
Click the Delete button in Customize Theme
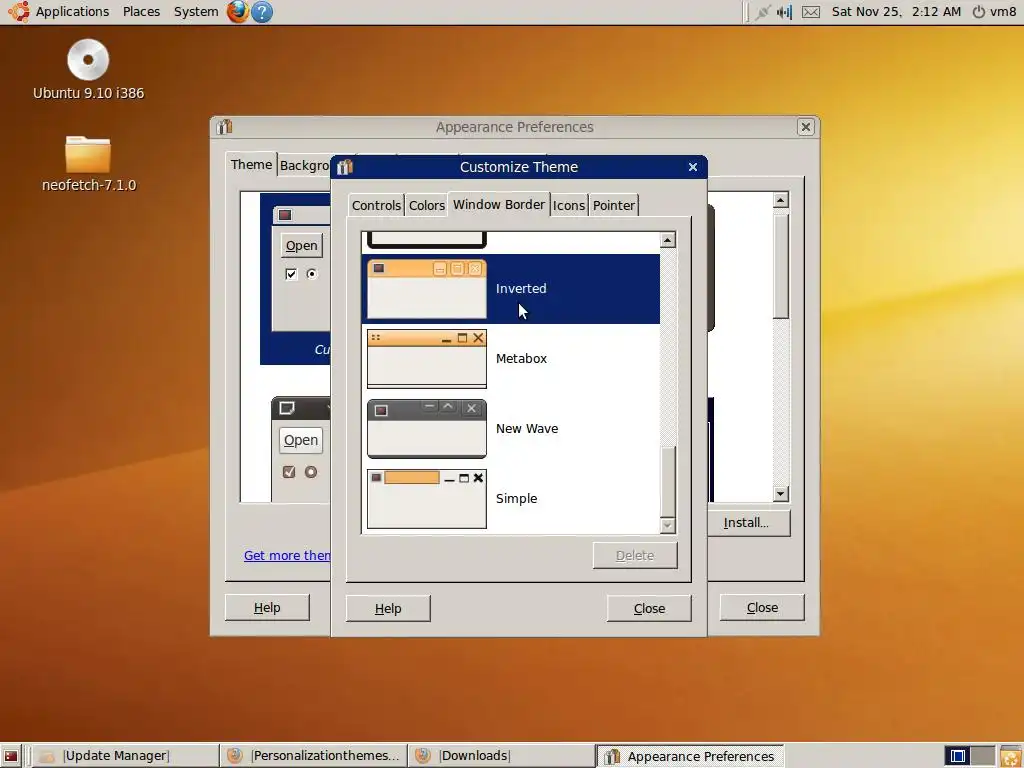click(x=635, y=556)
